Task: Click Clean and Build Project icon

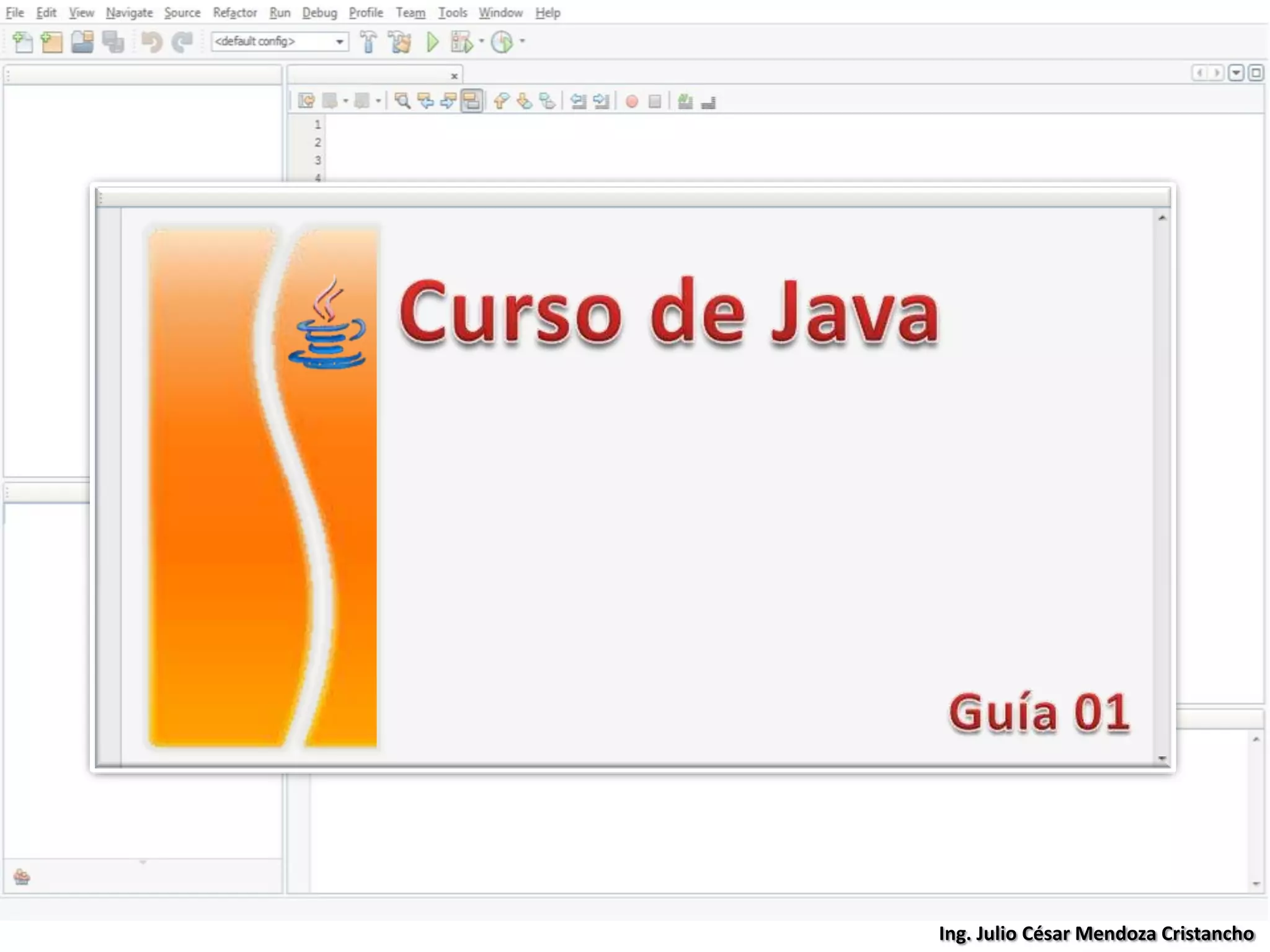Action: point(400,42)
